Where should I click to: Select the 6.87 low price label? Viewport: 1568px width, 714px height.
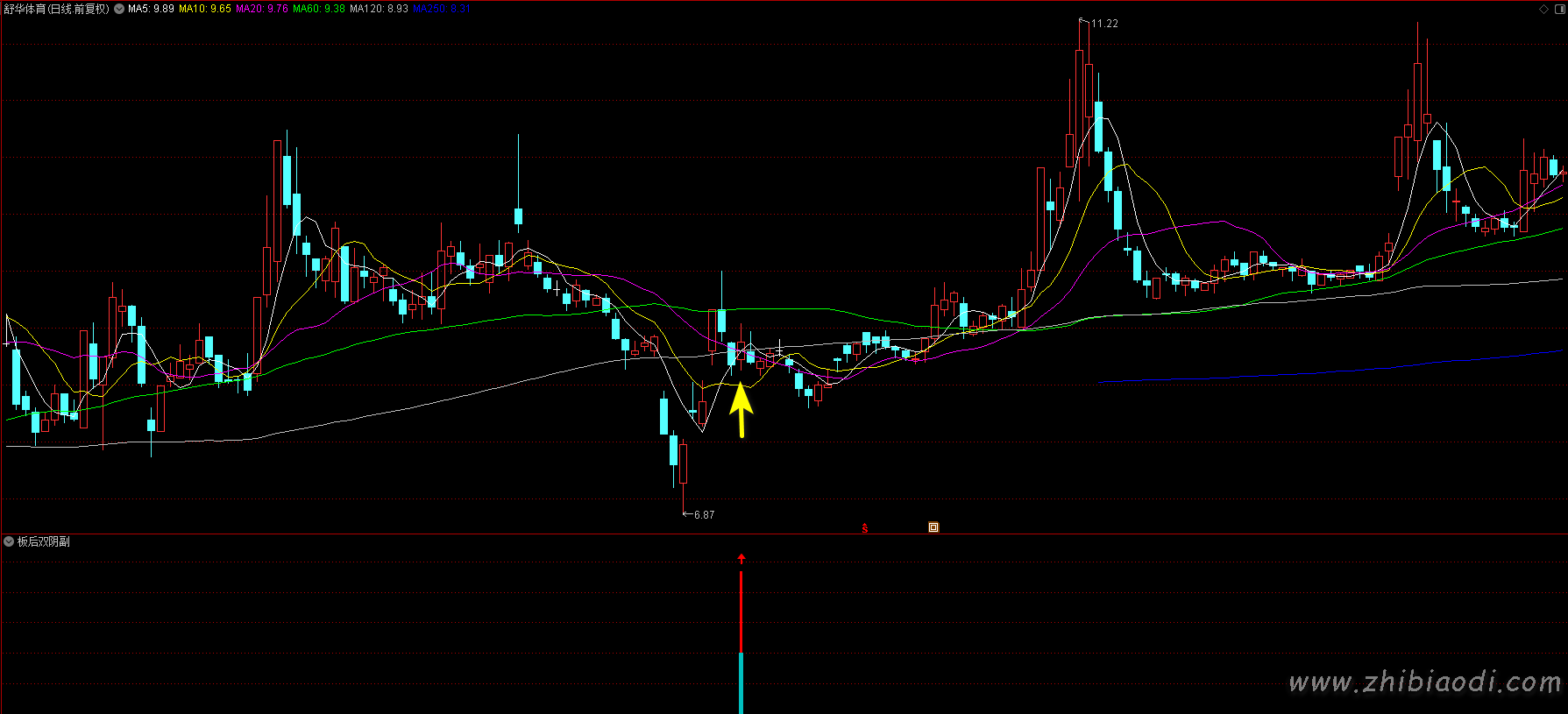click(704, 515)
